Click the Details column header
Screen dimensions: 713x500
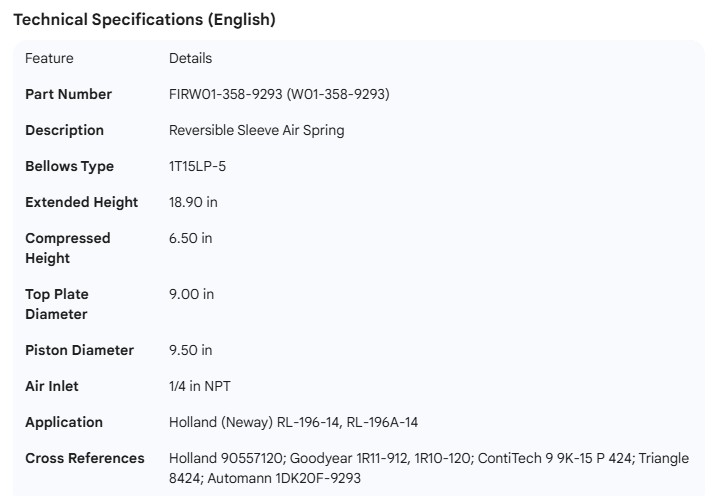[190, 58]
